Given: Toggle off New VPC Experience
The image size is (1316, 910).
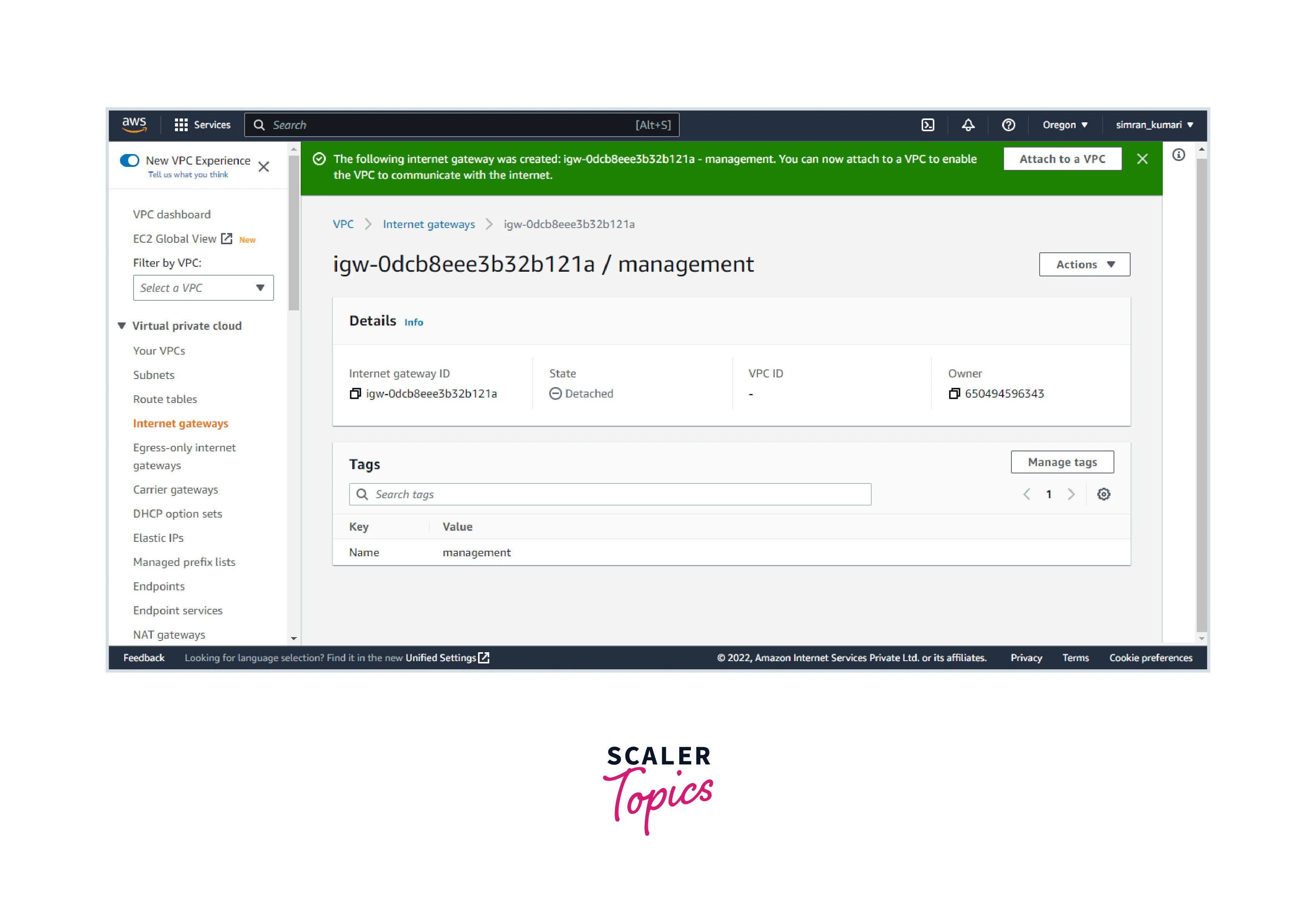Looking at the screenshot, I should [x=129, y=160].
